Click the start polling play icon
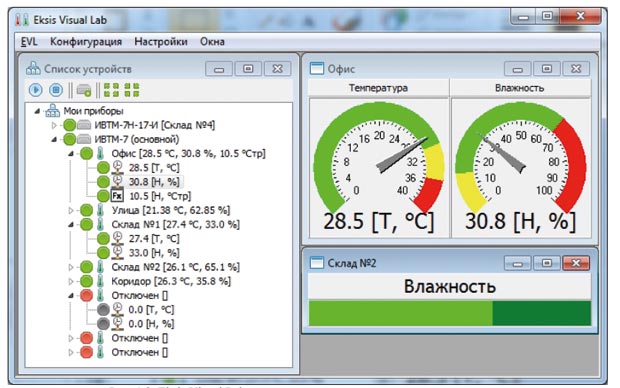 36,90
